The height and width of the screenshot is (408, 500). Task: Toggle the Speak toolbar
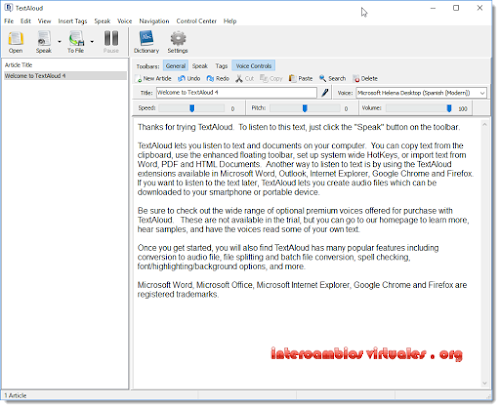coord(200,66)
